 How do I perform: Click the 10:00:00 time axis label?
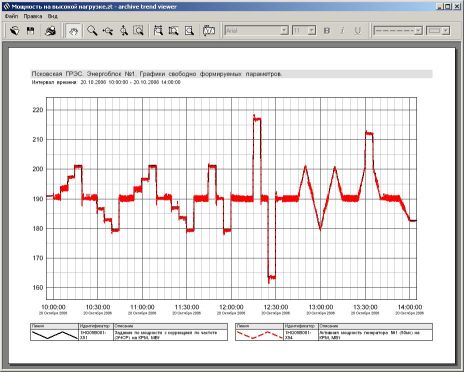(53, 307)
